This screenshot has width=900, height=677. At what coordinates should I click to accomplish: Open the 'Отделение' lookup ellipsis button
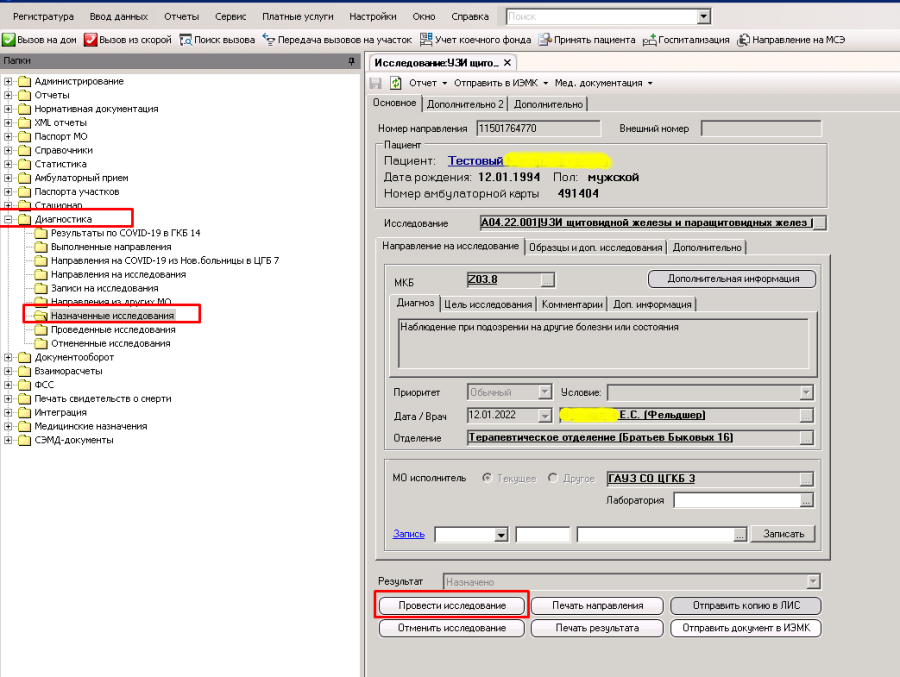[x=806, y=438]
